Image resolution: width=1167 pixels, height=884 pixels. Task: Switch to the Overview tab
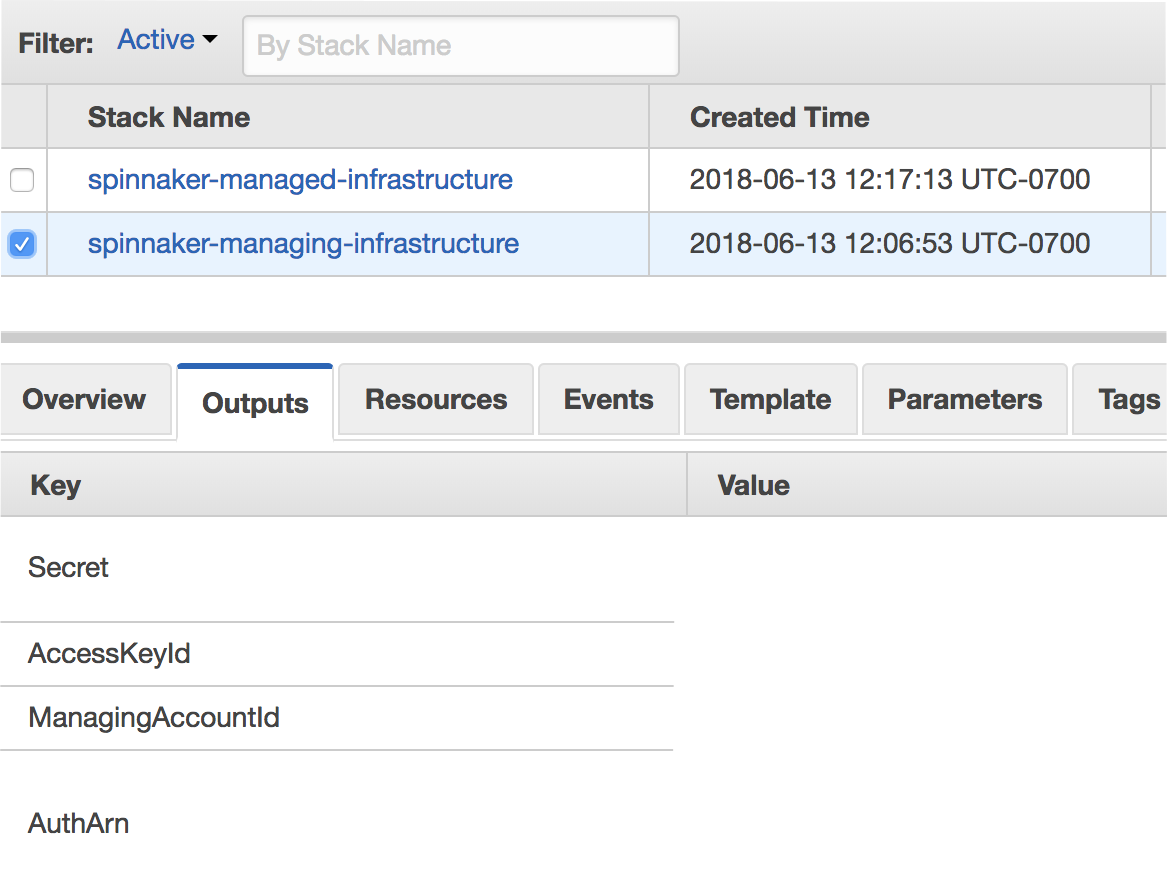[84, 399]
